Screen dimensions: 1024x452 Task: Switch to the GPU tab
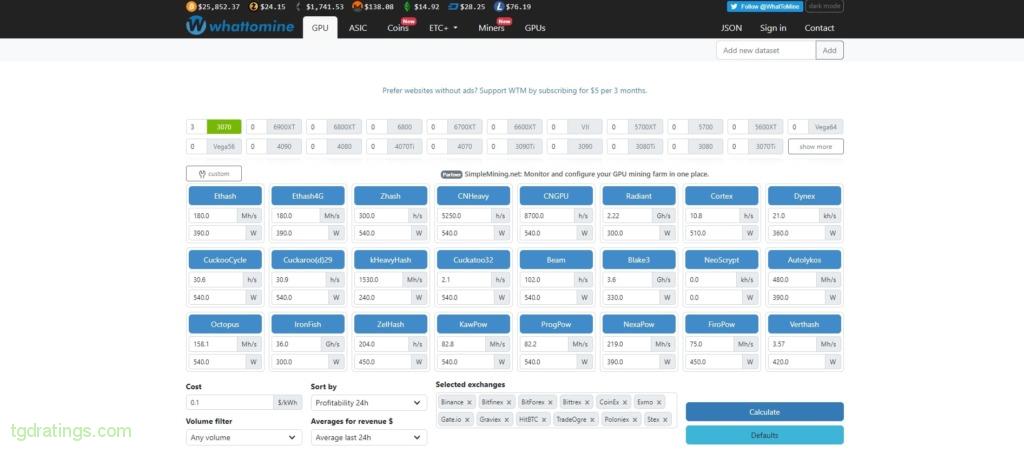[320, 28]
